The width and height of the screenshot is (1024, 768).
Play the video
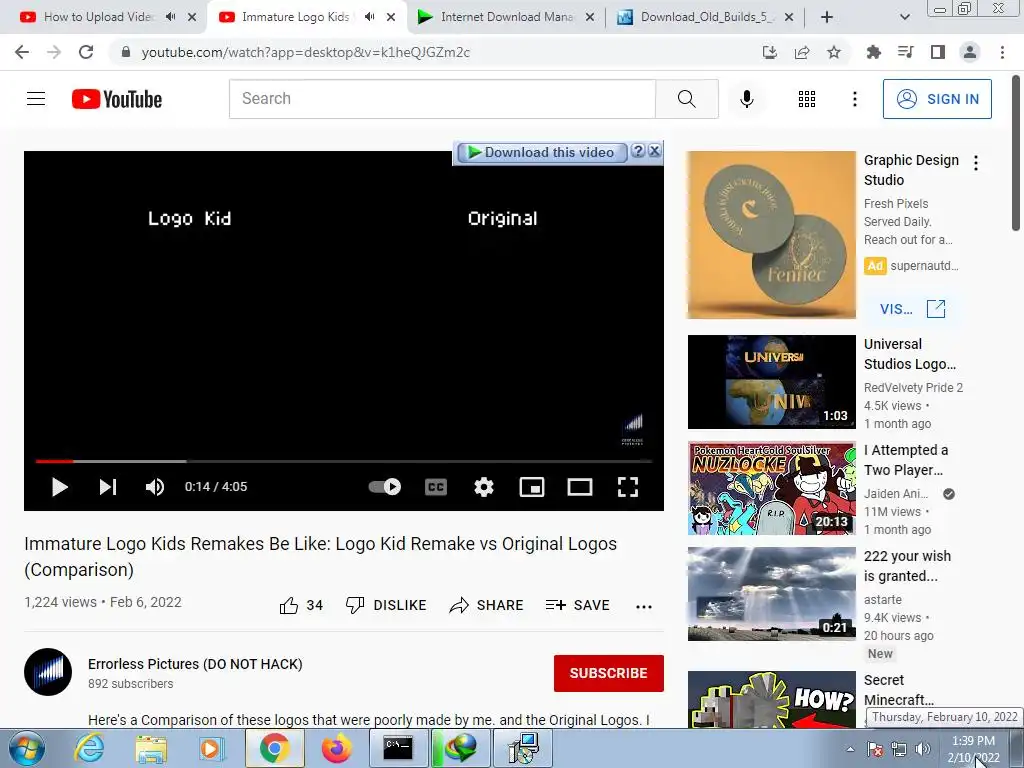(59, 487)
